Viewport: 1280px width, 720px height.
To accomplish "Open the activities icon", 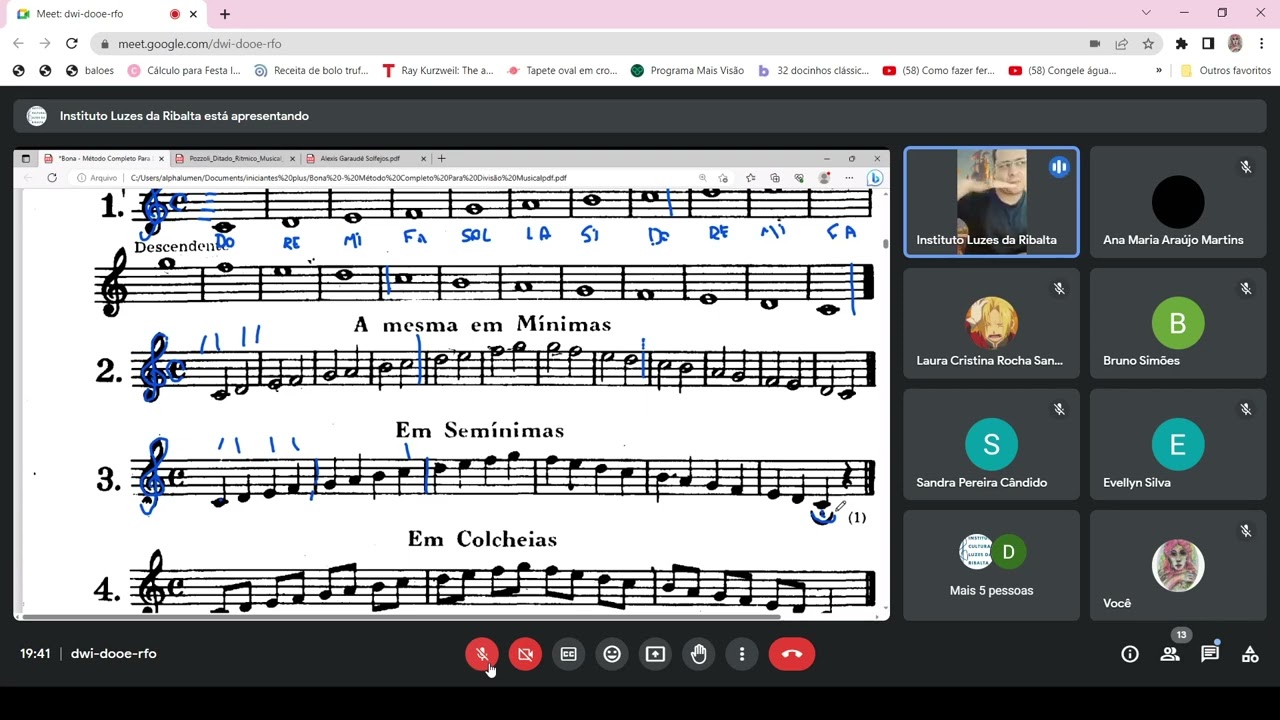I will tap(1250, 654).
